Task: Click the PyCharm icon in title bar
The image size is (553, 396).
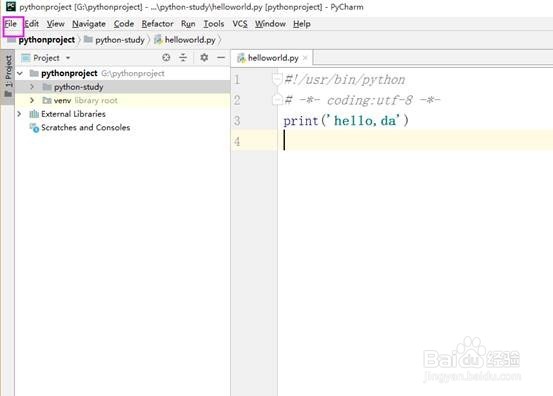Action: click(11, 6)
